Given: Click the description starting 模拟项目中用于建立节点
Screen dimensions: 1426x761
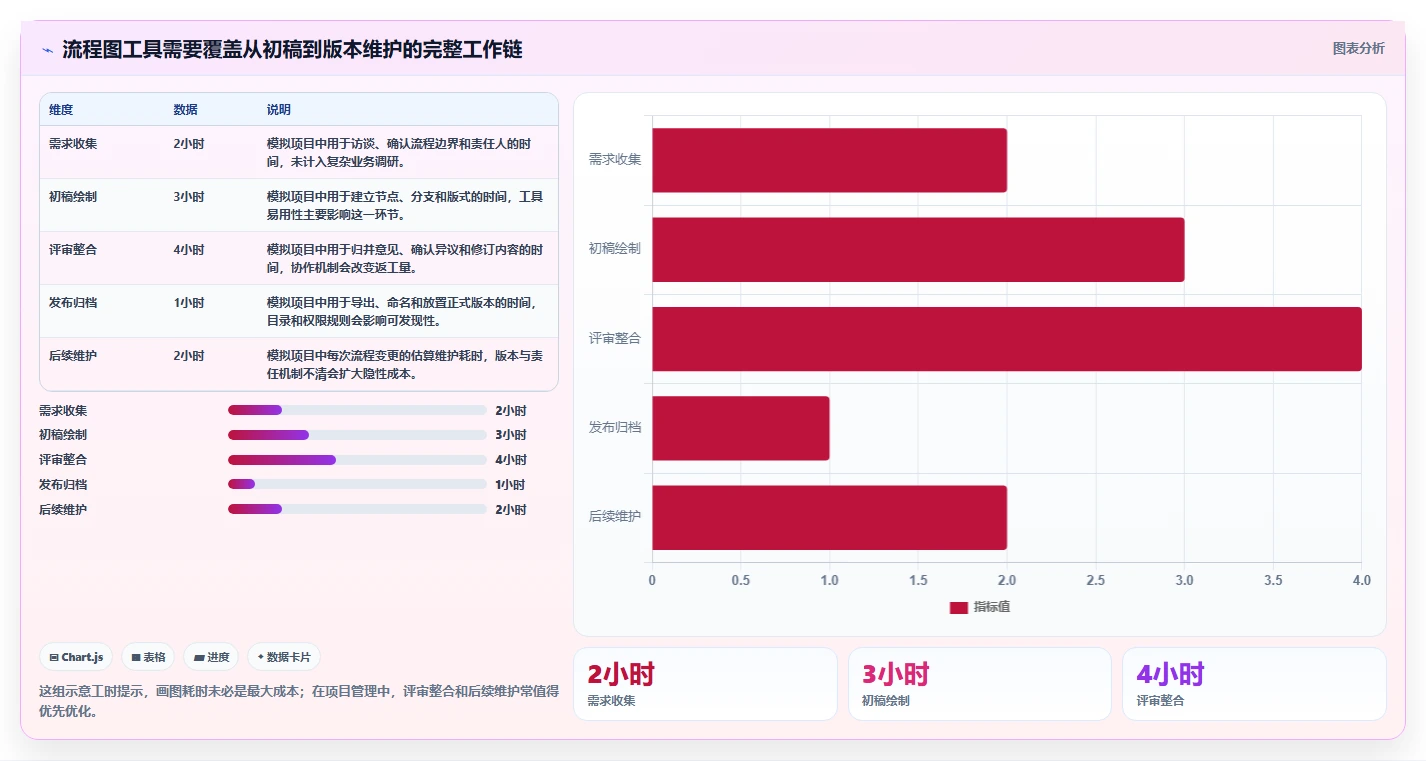Looking at the screenshot, I should point(405,205).
